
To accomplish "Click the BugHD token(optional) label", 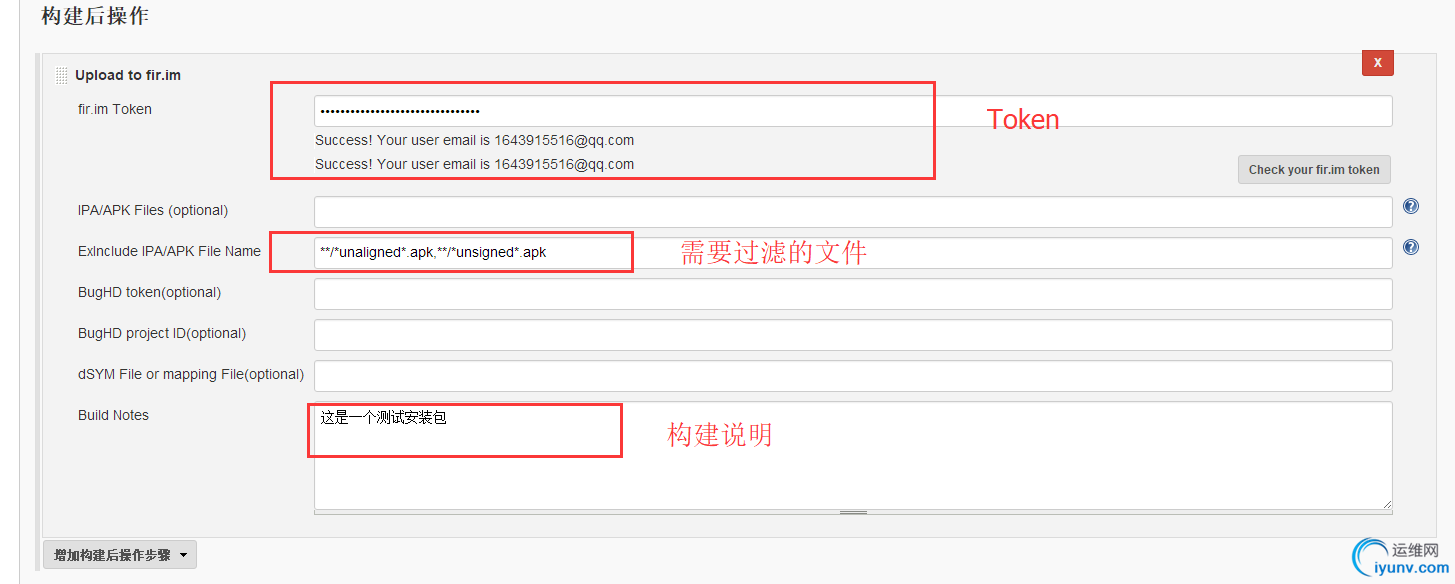I will coord(149,292).
